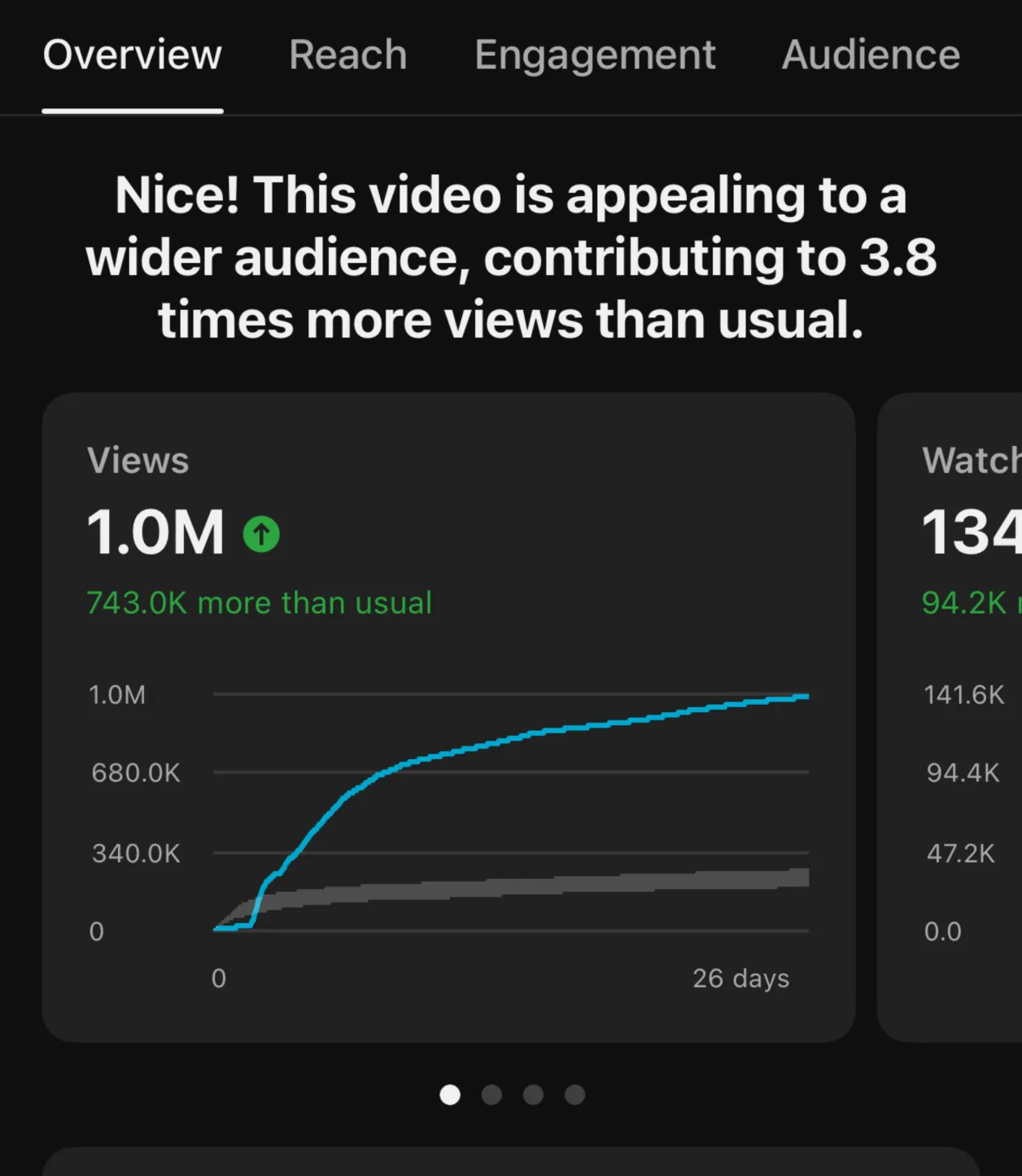
Task: Select the second pagination dot
Action: [x=491, y=1095]
